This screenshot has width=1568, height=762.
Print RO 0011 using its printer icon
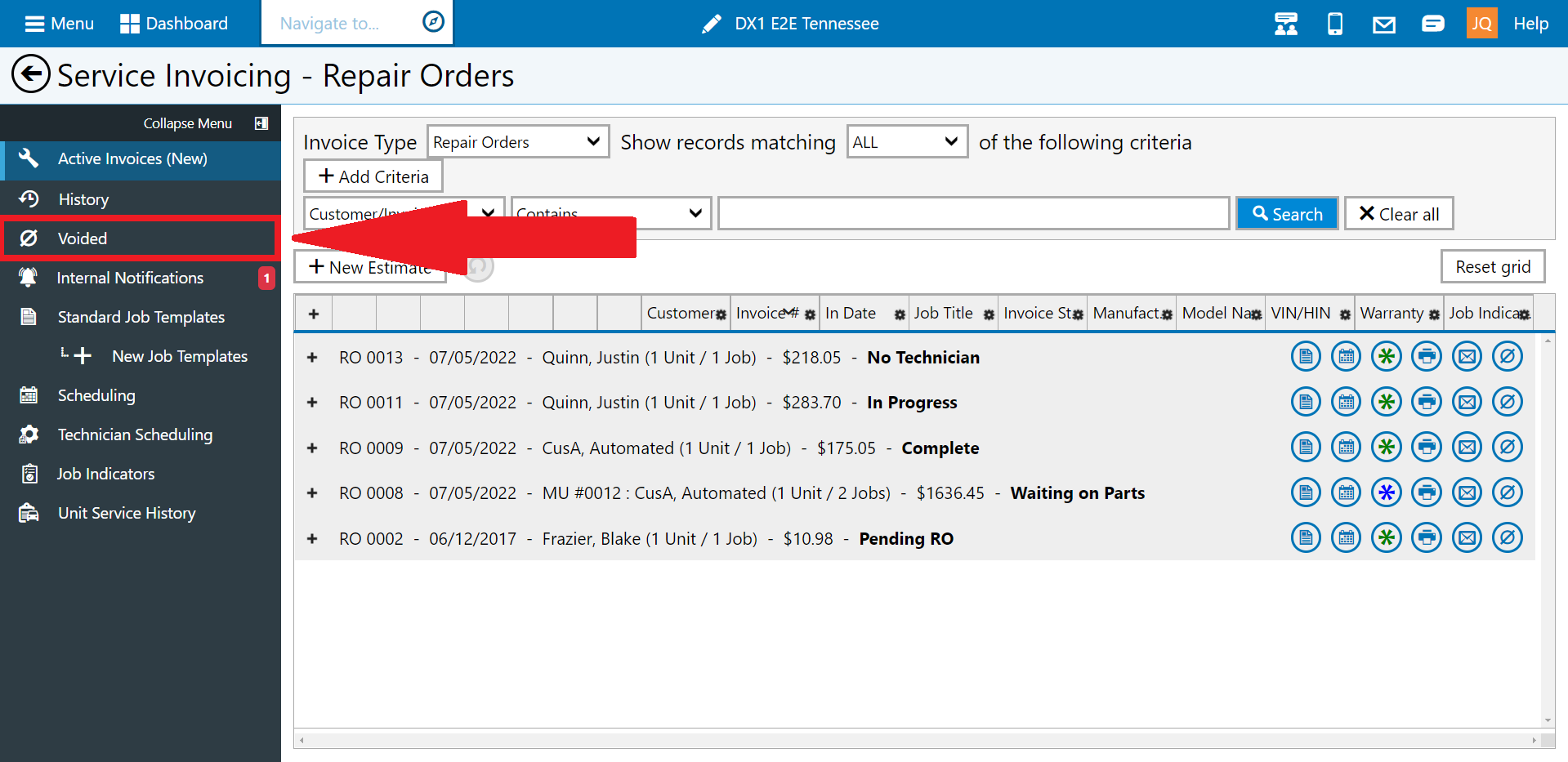coord(1427,402)
